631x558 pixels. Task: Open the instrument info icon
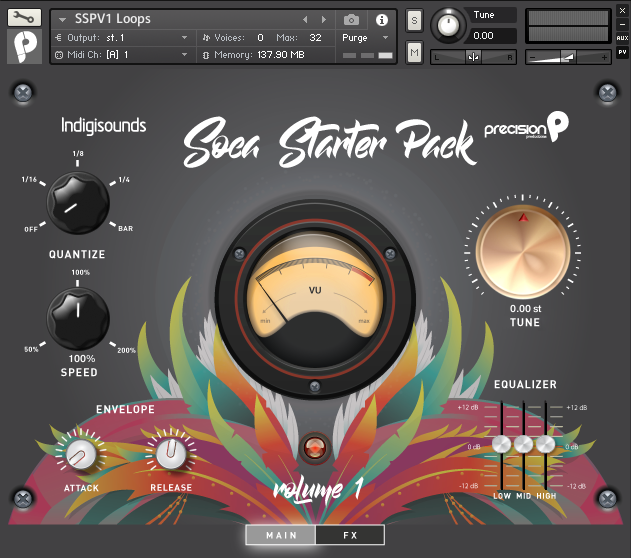381,19
